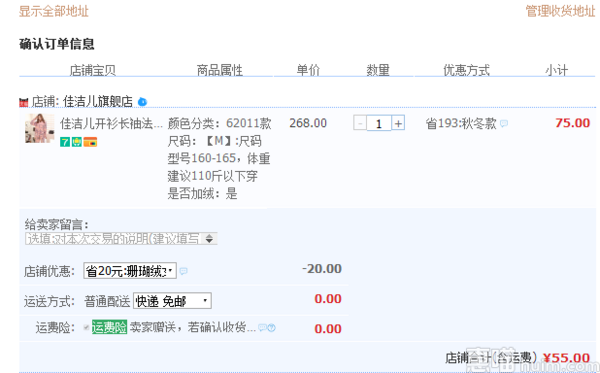The width and height of the screenshot is (600, 373).
Task: Click the chat bubble icon after 若确认收货
Action: (x=262, y=327)
